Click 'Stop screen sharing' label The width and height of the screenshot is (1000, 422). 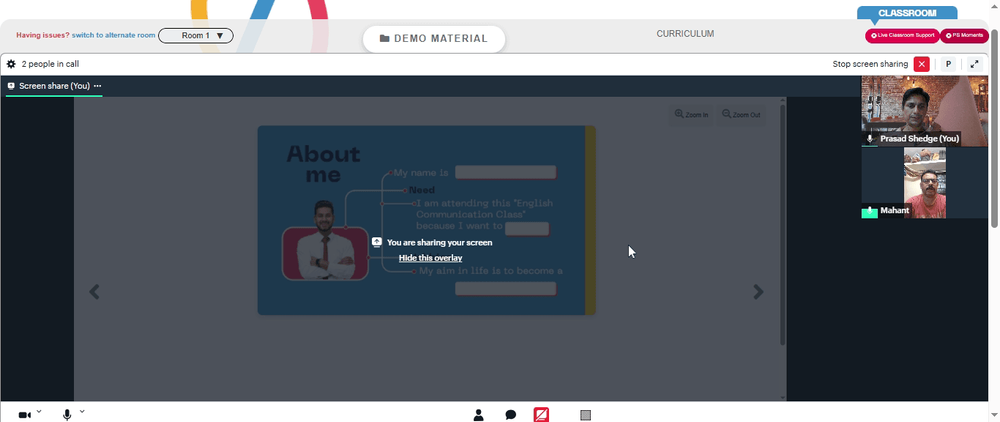pyautogui.click(x=870, y=64)
